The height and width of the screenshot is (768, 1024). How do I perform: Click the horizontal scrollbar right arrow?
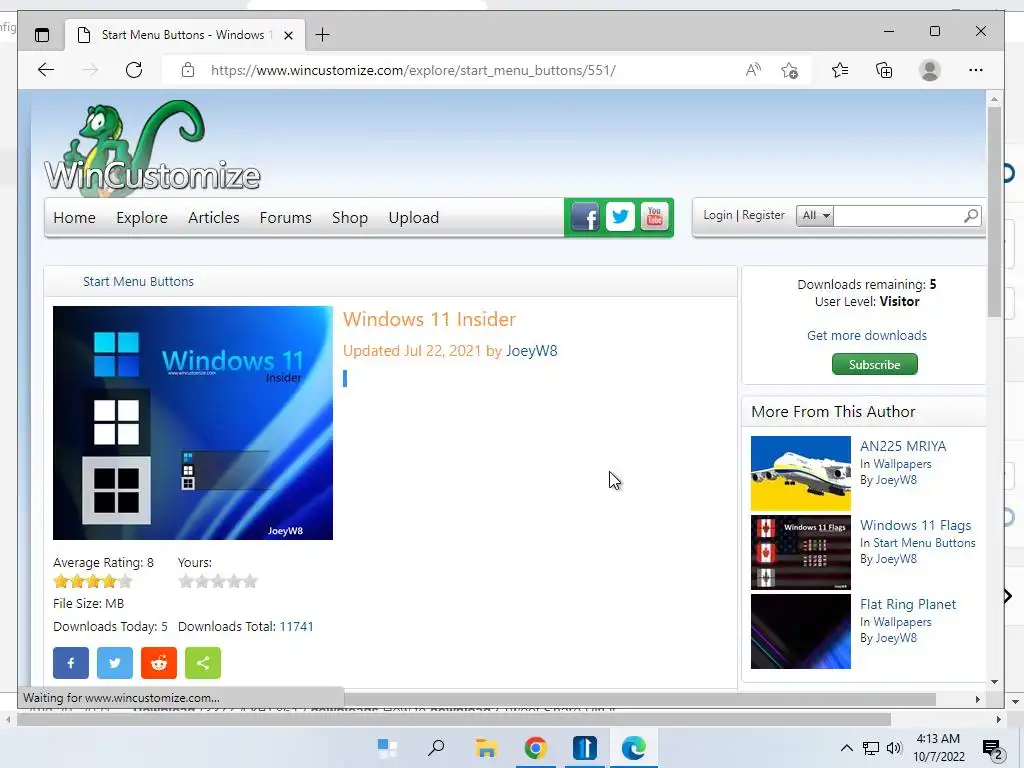(978, 699)
